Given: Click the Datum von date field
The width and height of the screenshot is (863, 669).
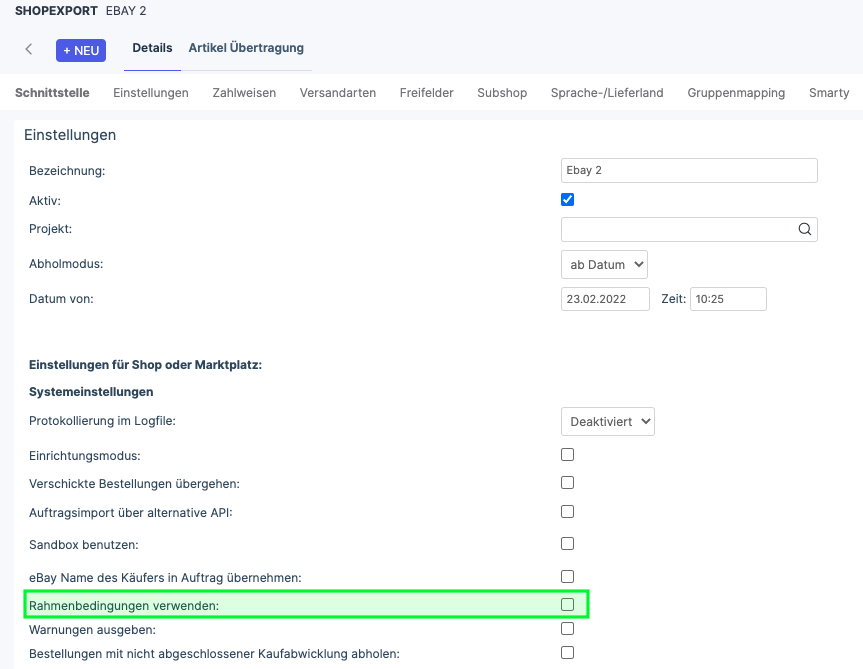Looking at the screenshot, I should [605, 299].
